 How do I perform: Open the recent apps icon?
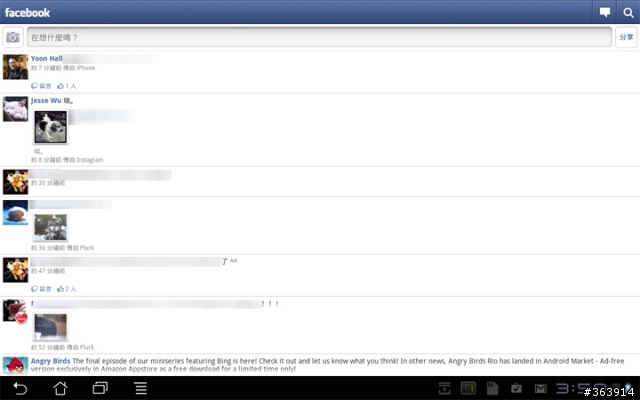[100, 388]
